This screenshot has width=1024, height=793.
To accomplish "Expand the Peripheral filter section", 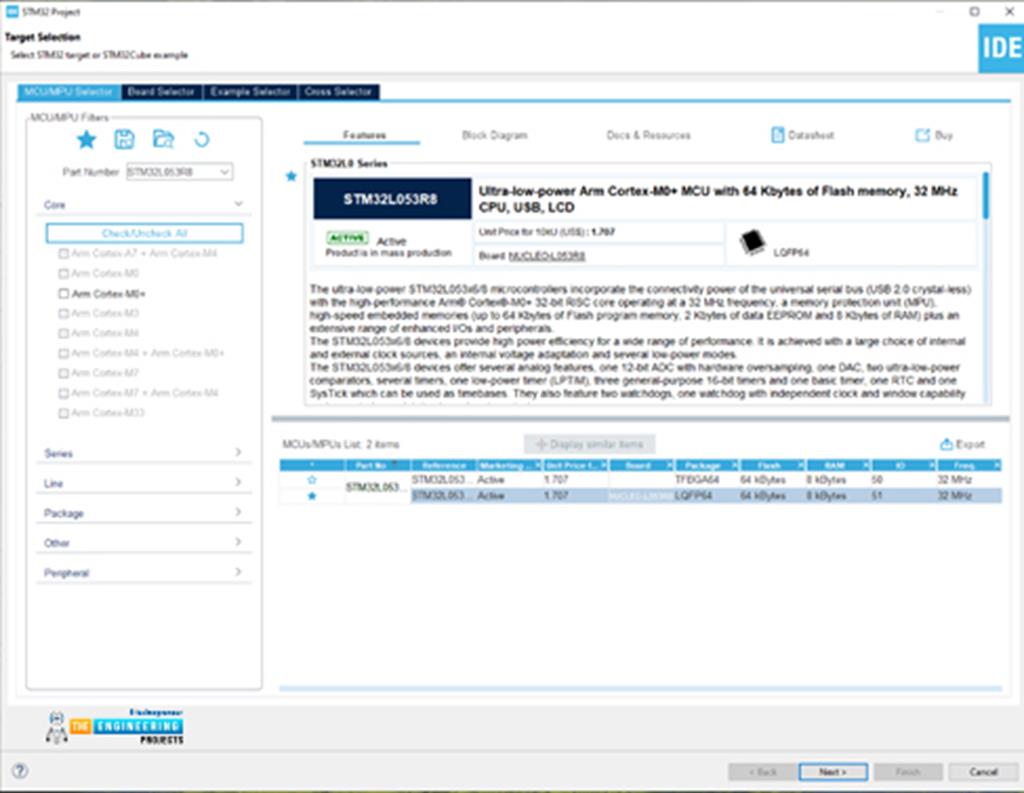I will 143,573.
